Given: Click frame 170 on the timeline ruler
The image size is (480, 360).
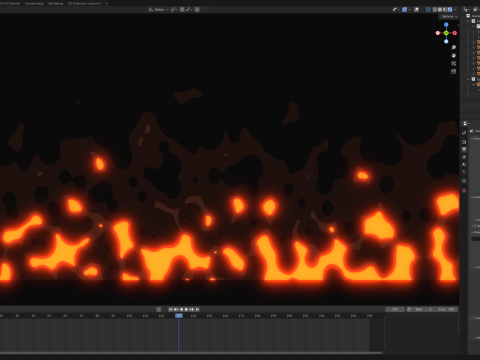Looking at the screenshot, I should 241,315.
